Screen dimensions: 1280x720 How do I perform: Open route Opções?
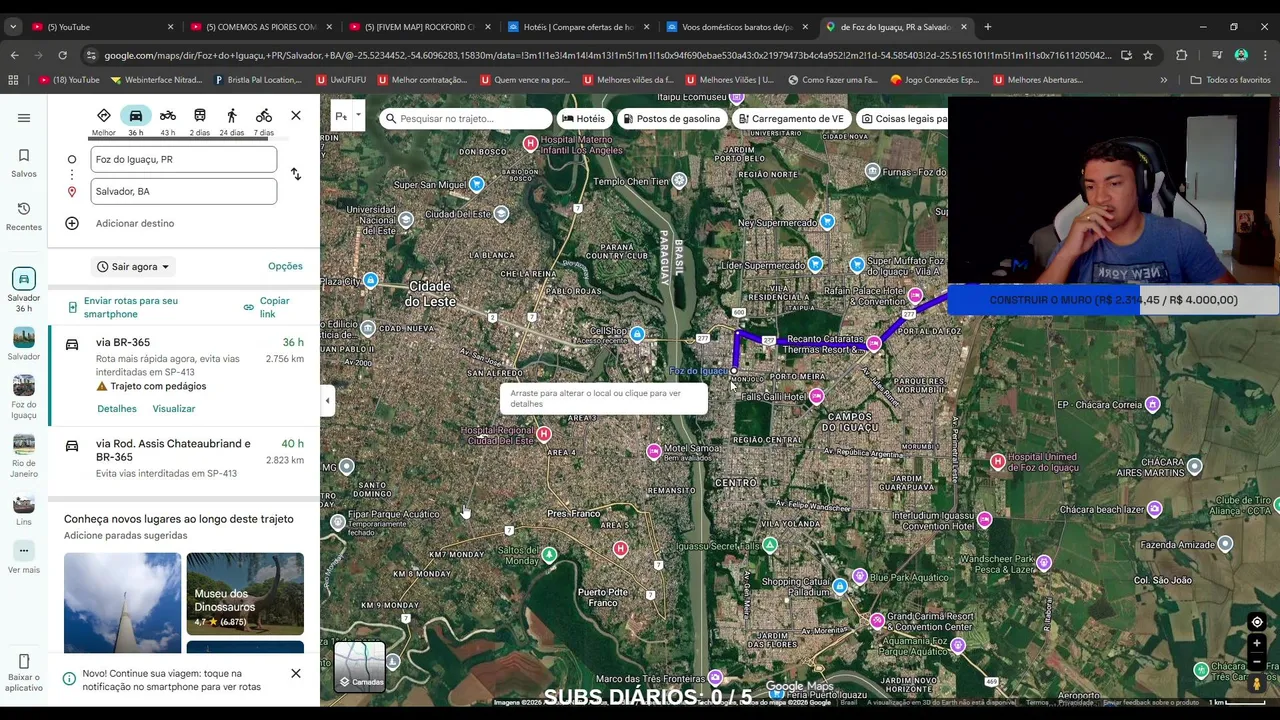[285, 266]
